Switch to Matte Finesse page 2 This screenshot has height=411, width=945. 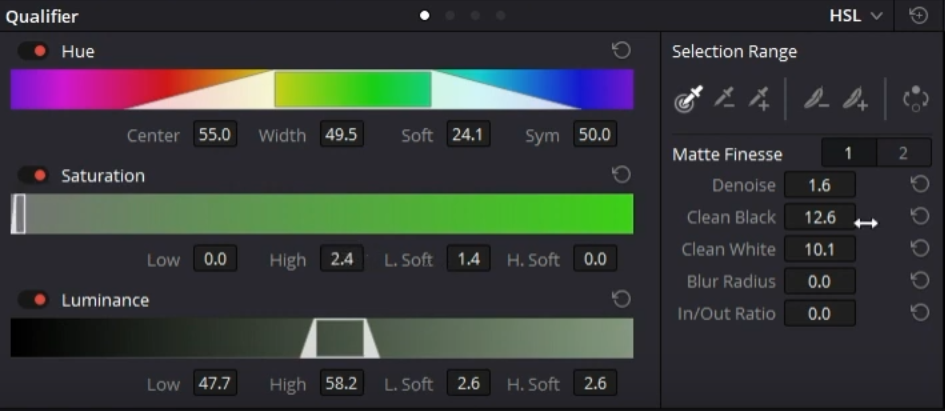click(x=903, y=153)
